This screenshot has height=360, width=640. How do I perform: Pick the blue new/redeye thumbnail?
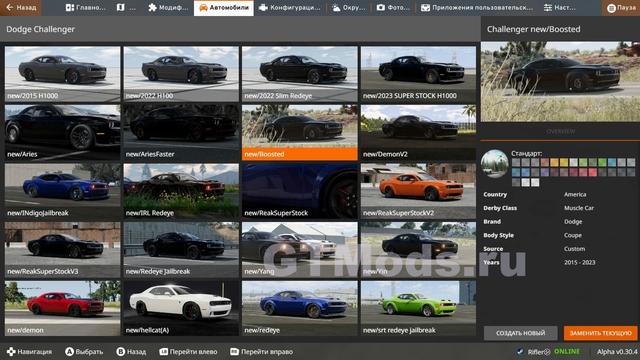pyautogui.click(x=300, y=308)
